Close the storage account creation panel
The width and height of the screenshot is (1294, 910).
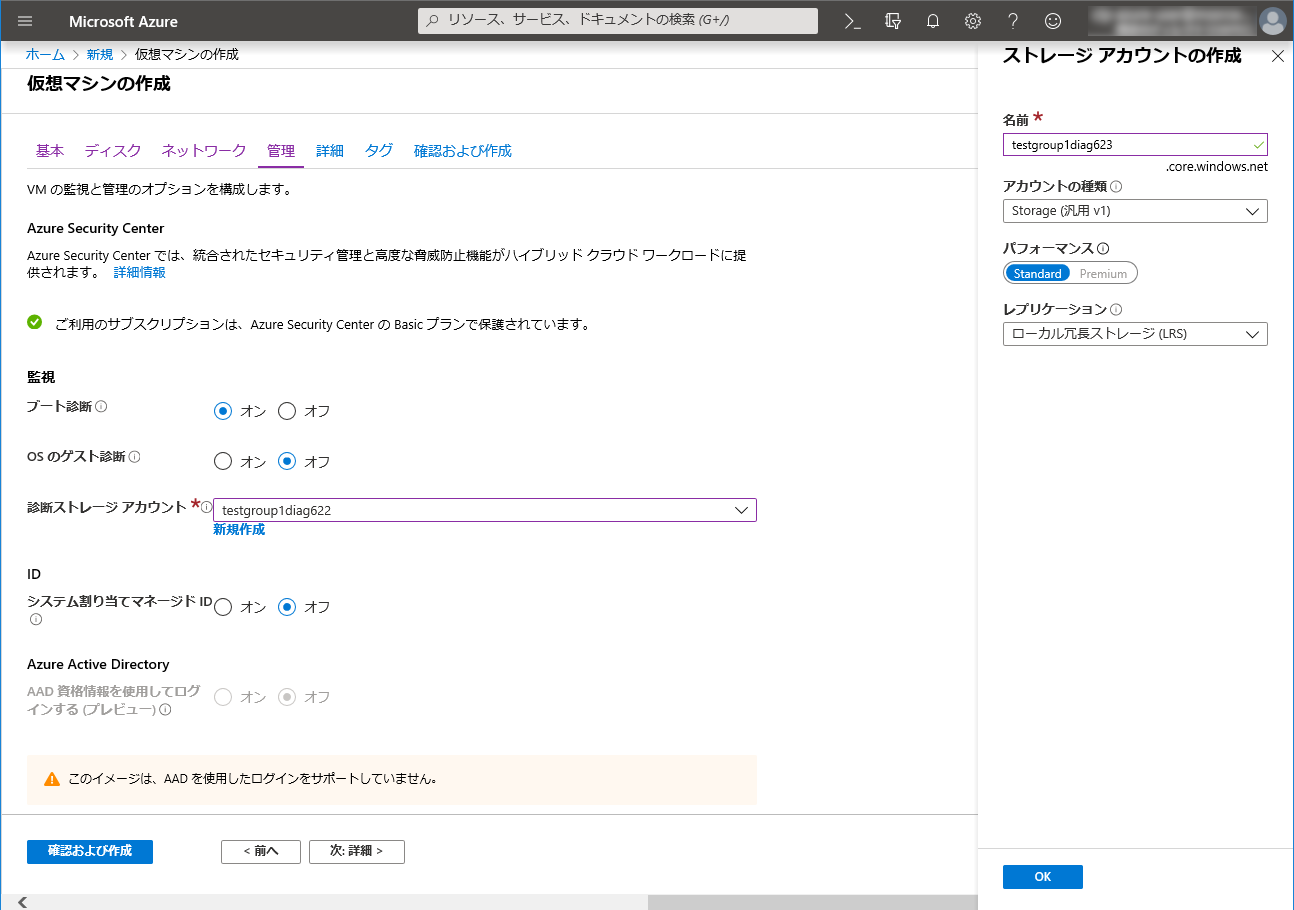click(1277, 56)
